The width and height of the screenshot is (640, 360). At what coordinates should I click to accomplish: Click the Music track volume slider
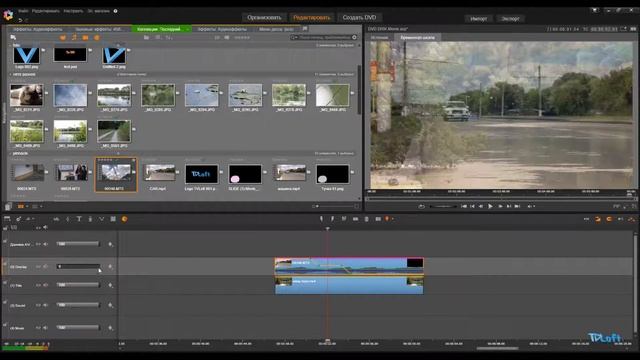(78, 327)
